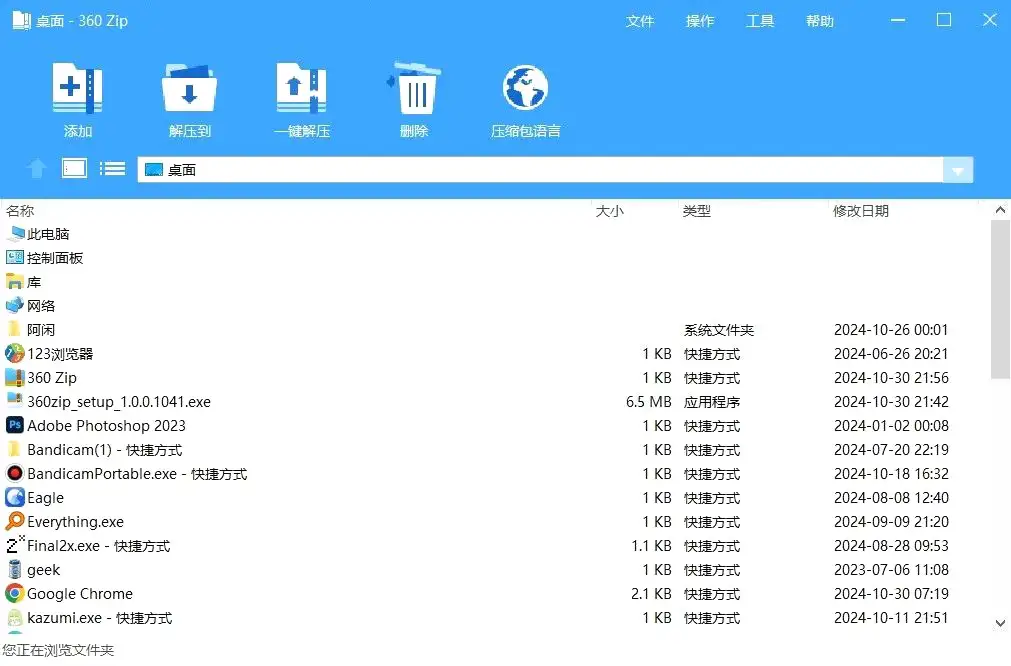
Task: Click the date 2024-01-02 00:08
Action: coord(891,426)
